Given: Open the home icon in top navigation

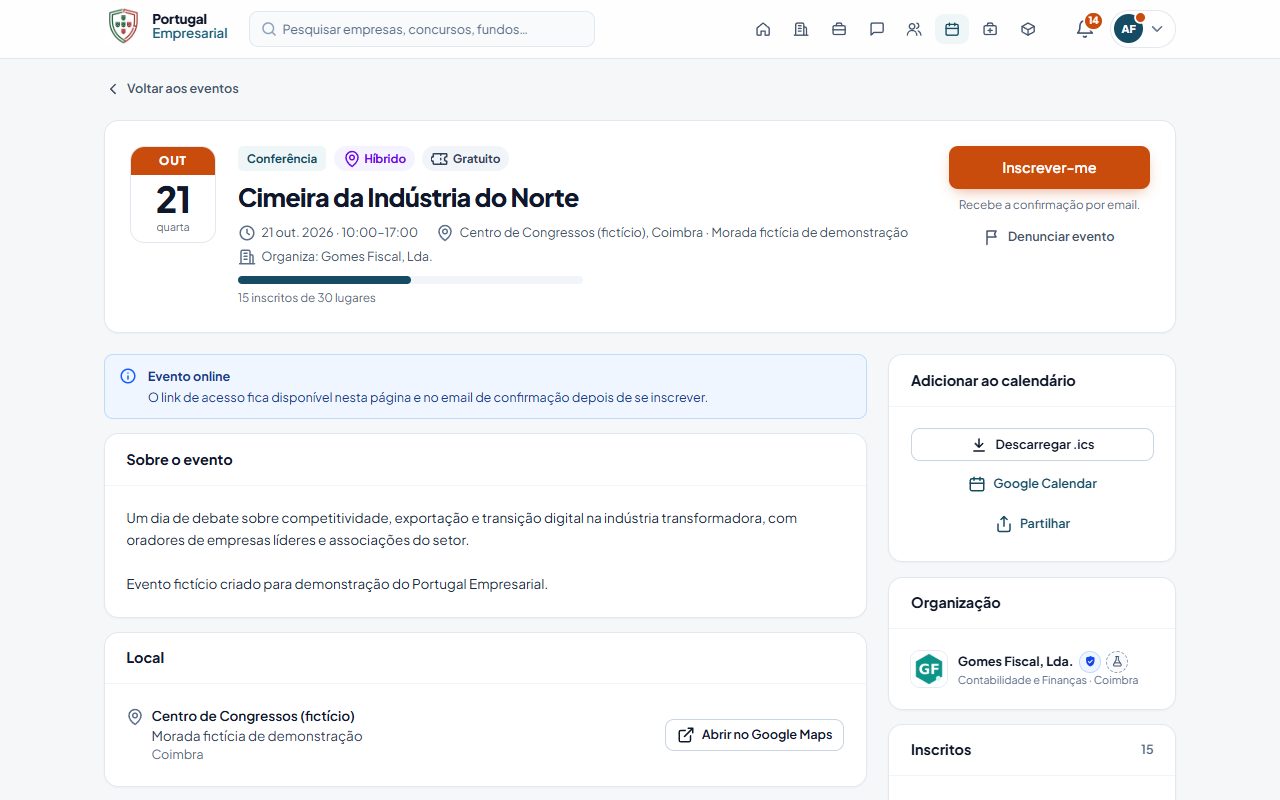Looking at the screenshot, I should [763, 29].
